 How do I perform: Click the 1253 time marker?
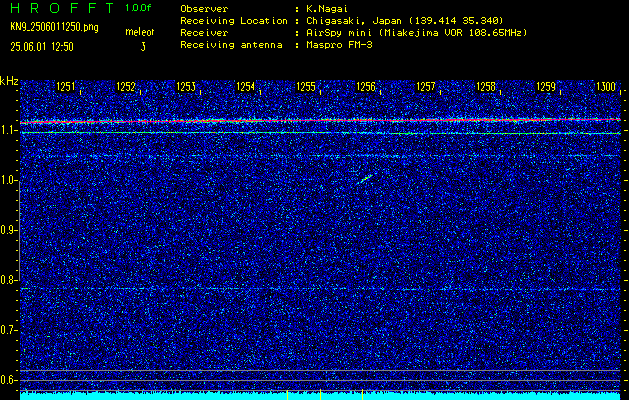[186, 87]
